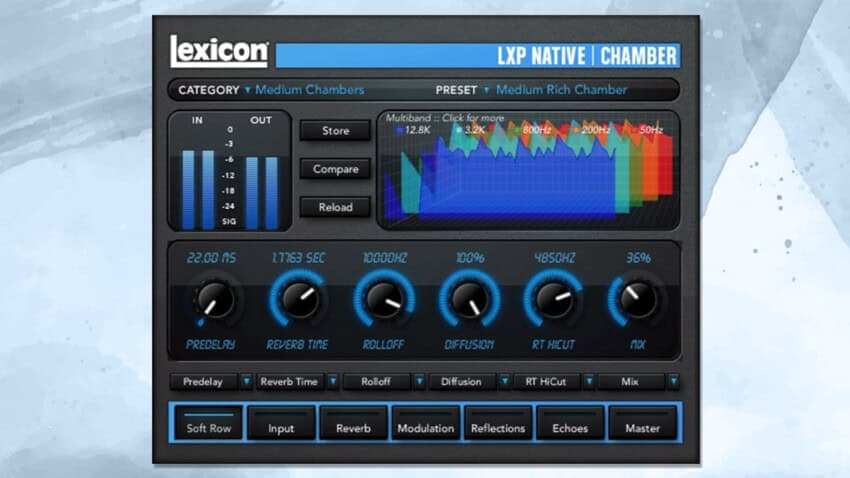Switch to the Input tab
This screenshot has height=478, width=850.
[x=281, y=423]
